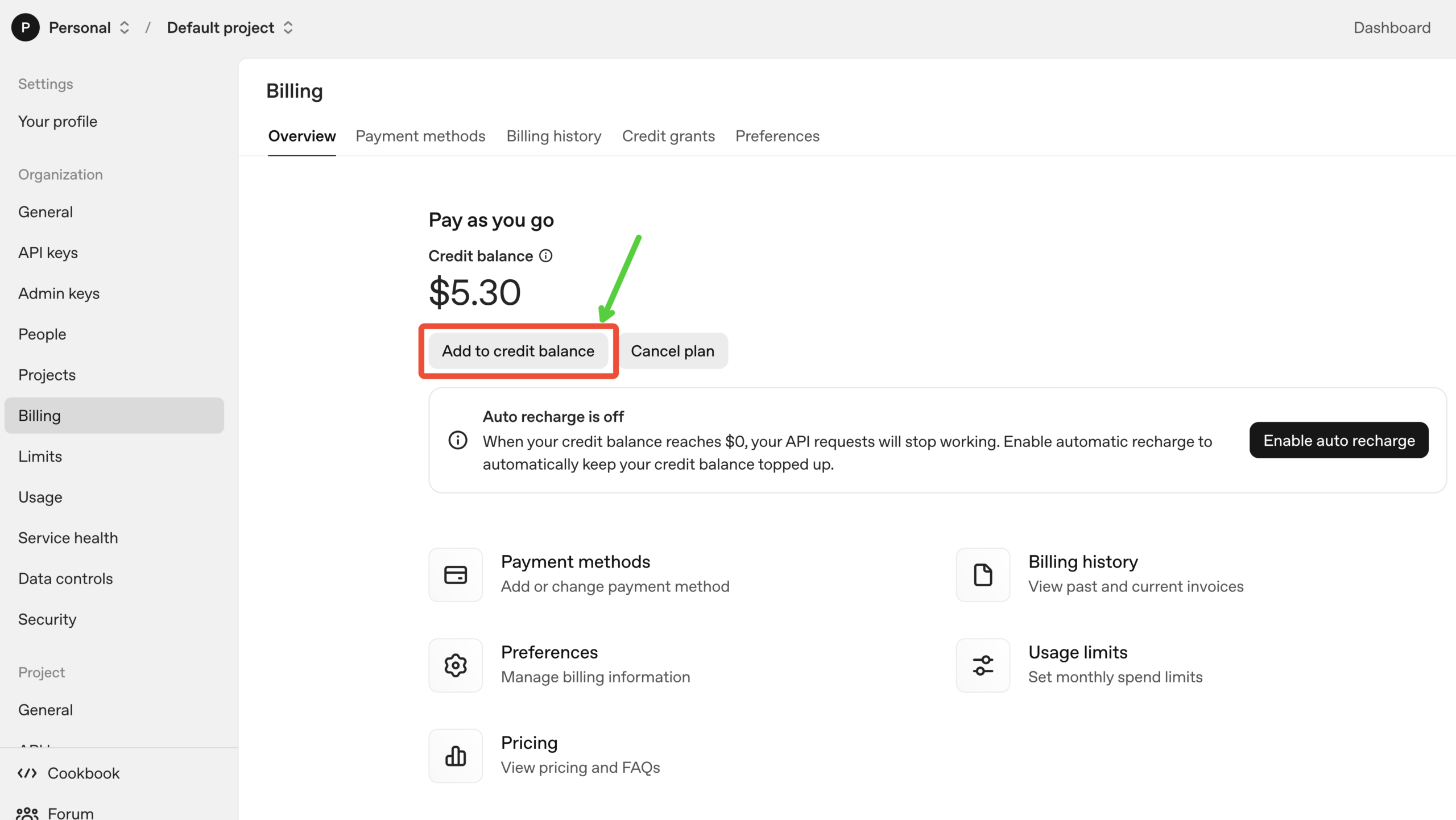
Task: Open the Usage sidebar item
Action: [x=40, y=497]
